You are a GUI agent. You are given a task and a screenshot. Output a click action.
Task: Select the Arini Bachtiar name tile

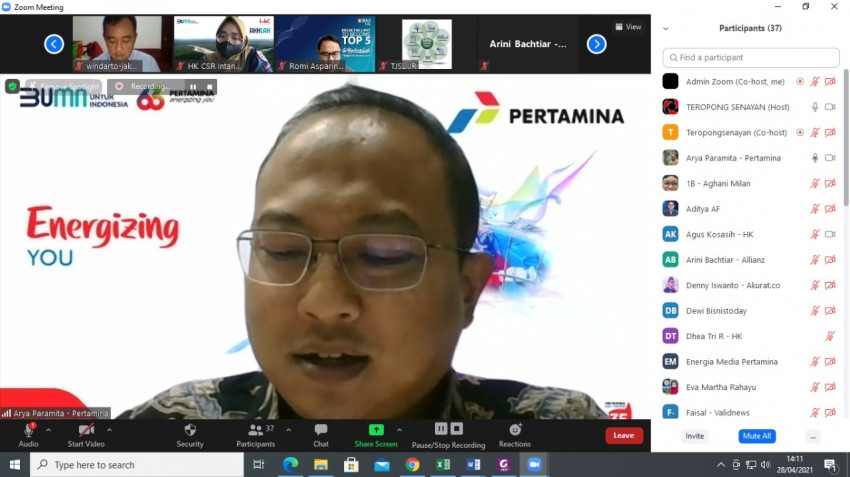click(x=528, y=44)
